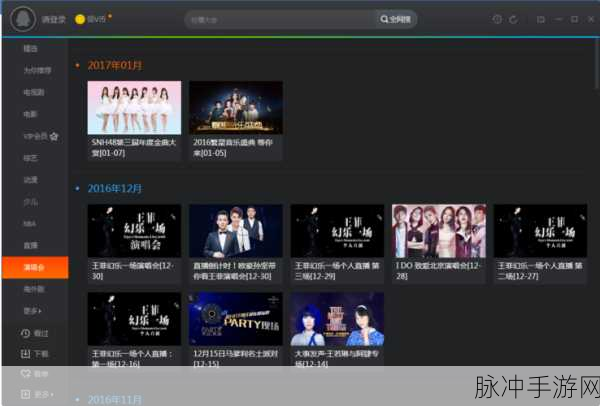Open the VIP会员 sidebar item
The height and width of the screenshot is (406, 600).
click(36, 136)
